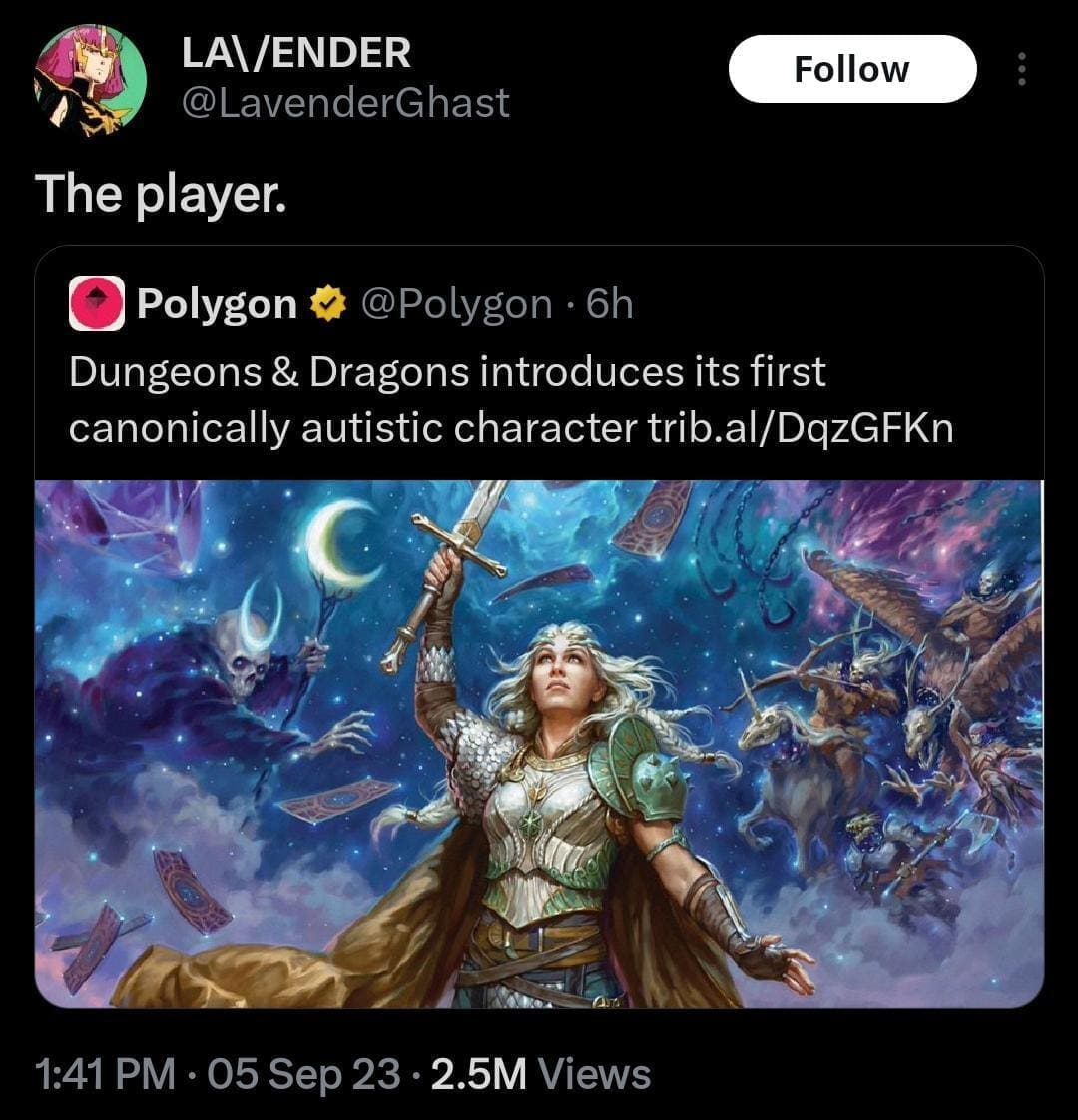Open the three-dot more options menu
Viewport: 1078px width, 1120px height.
point(1021,69)
